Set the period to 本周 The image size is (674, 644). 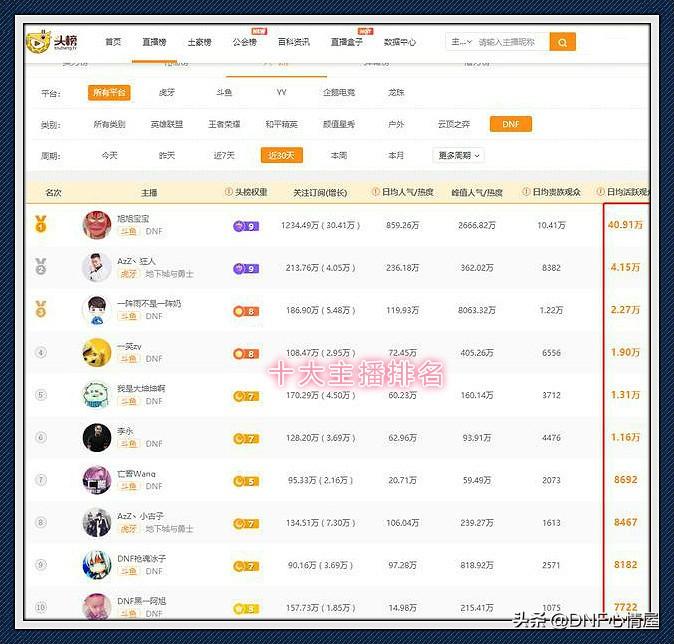339,155
